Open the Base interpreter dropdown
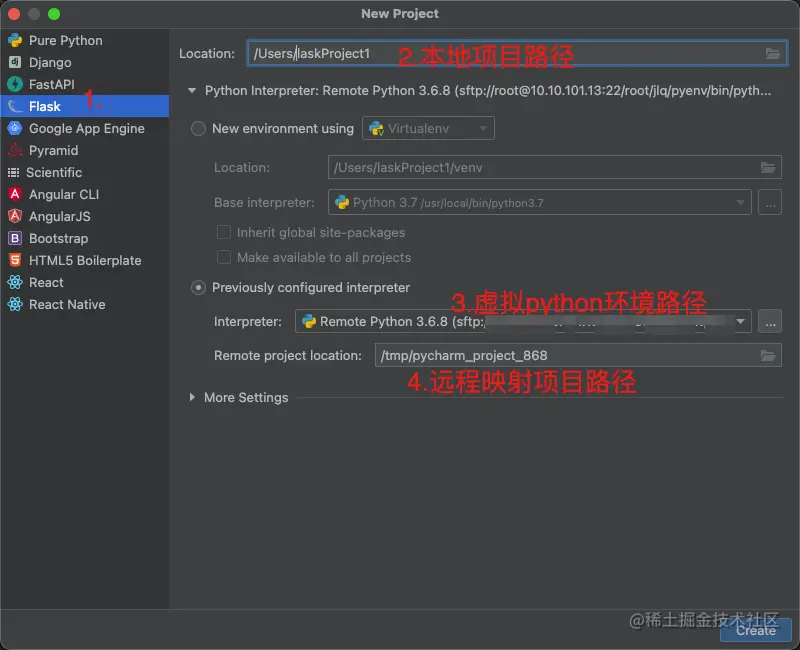The image size is (800, 650). (x=539, y=203)
